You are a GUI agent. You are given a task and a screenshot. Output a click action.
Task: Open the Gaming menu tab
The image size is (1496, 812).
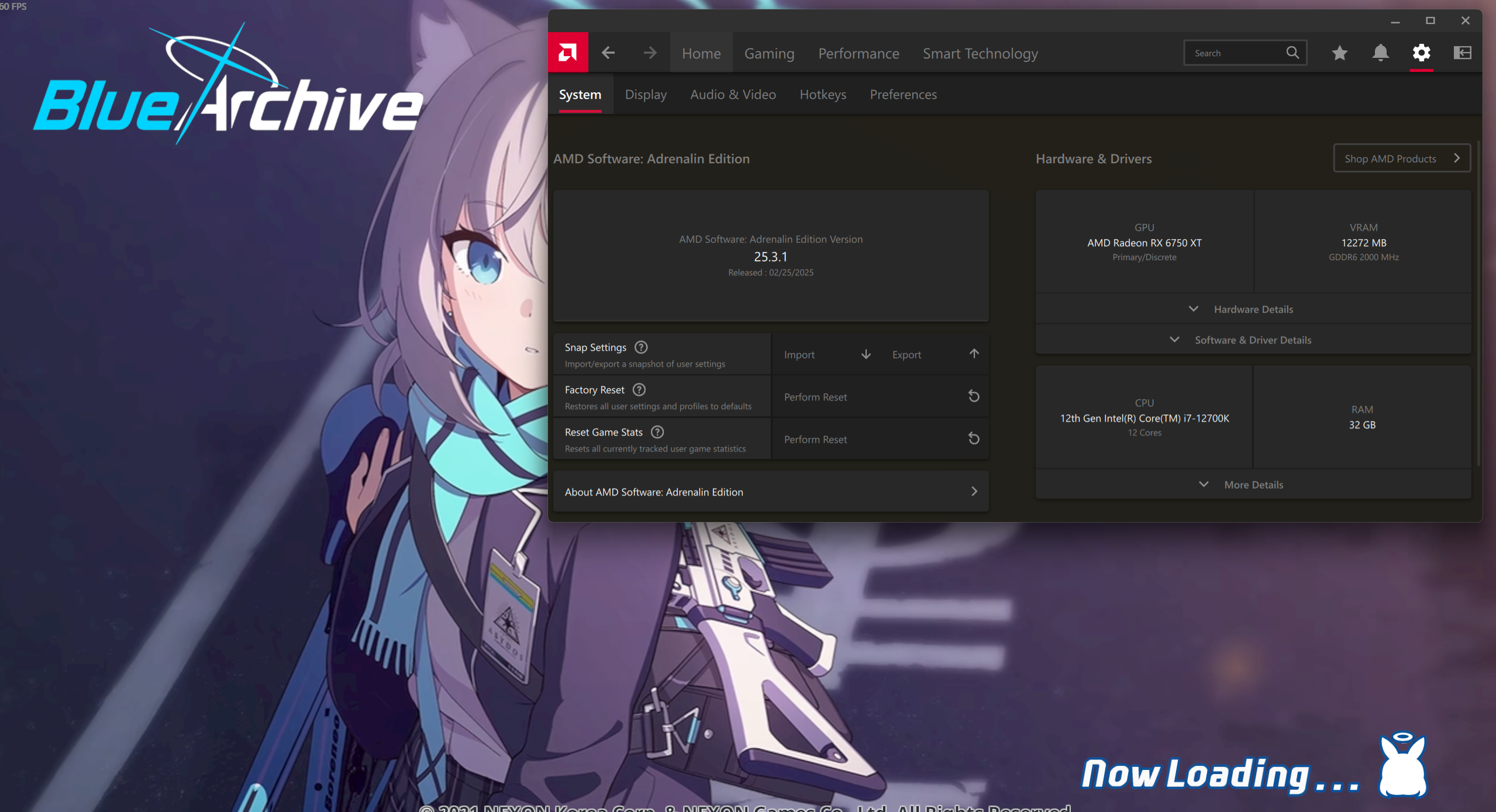coord(769,53)
